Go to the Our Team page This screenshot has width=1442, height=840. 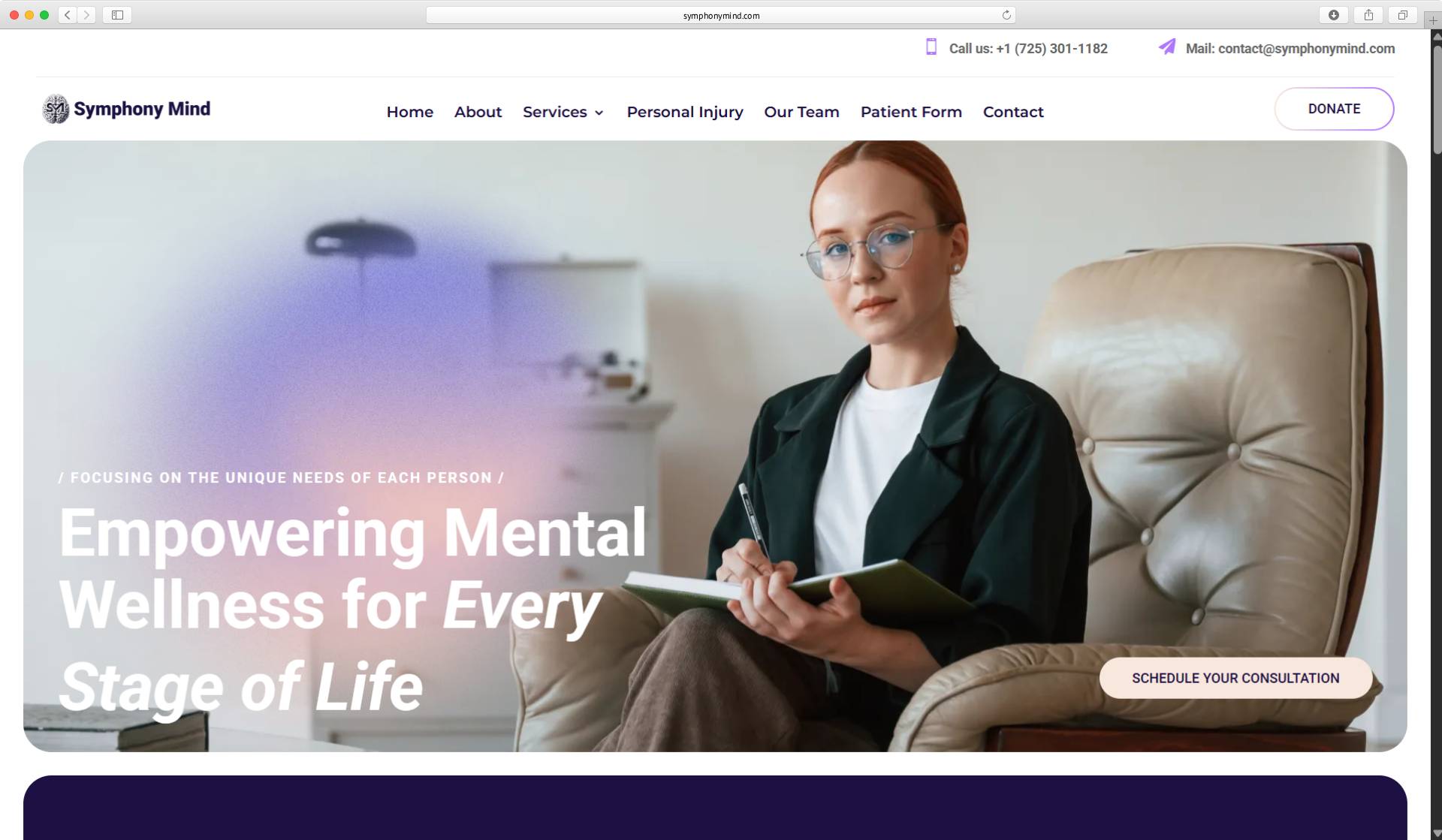tap(801, 112)
